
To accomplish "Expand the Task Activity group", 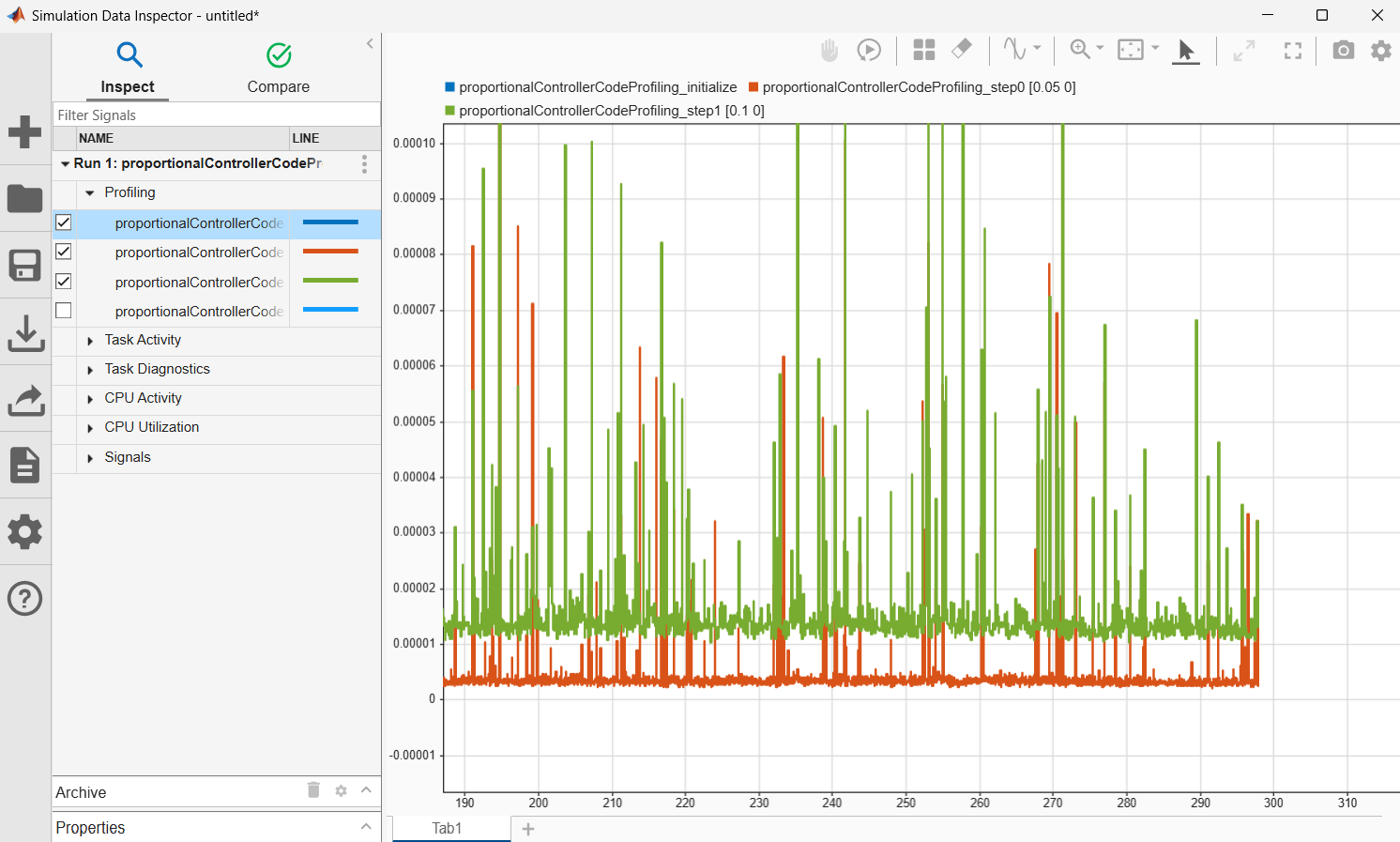I will 90,341.
